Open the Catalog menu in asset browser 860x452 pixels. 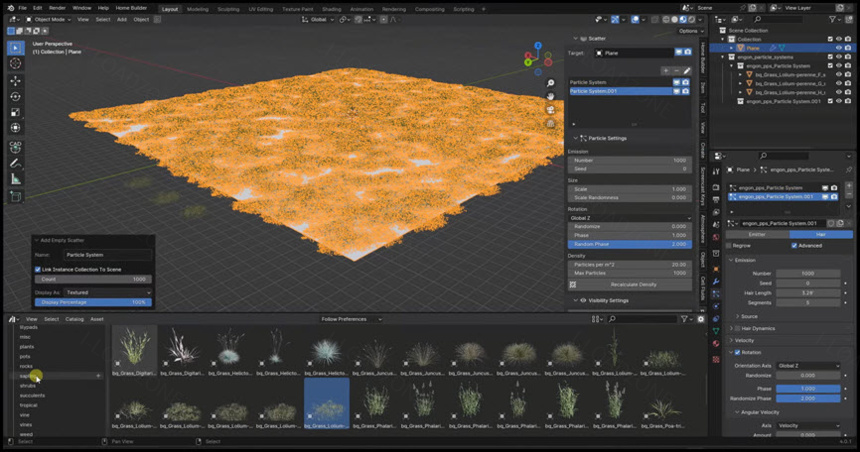[75, 319]
